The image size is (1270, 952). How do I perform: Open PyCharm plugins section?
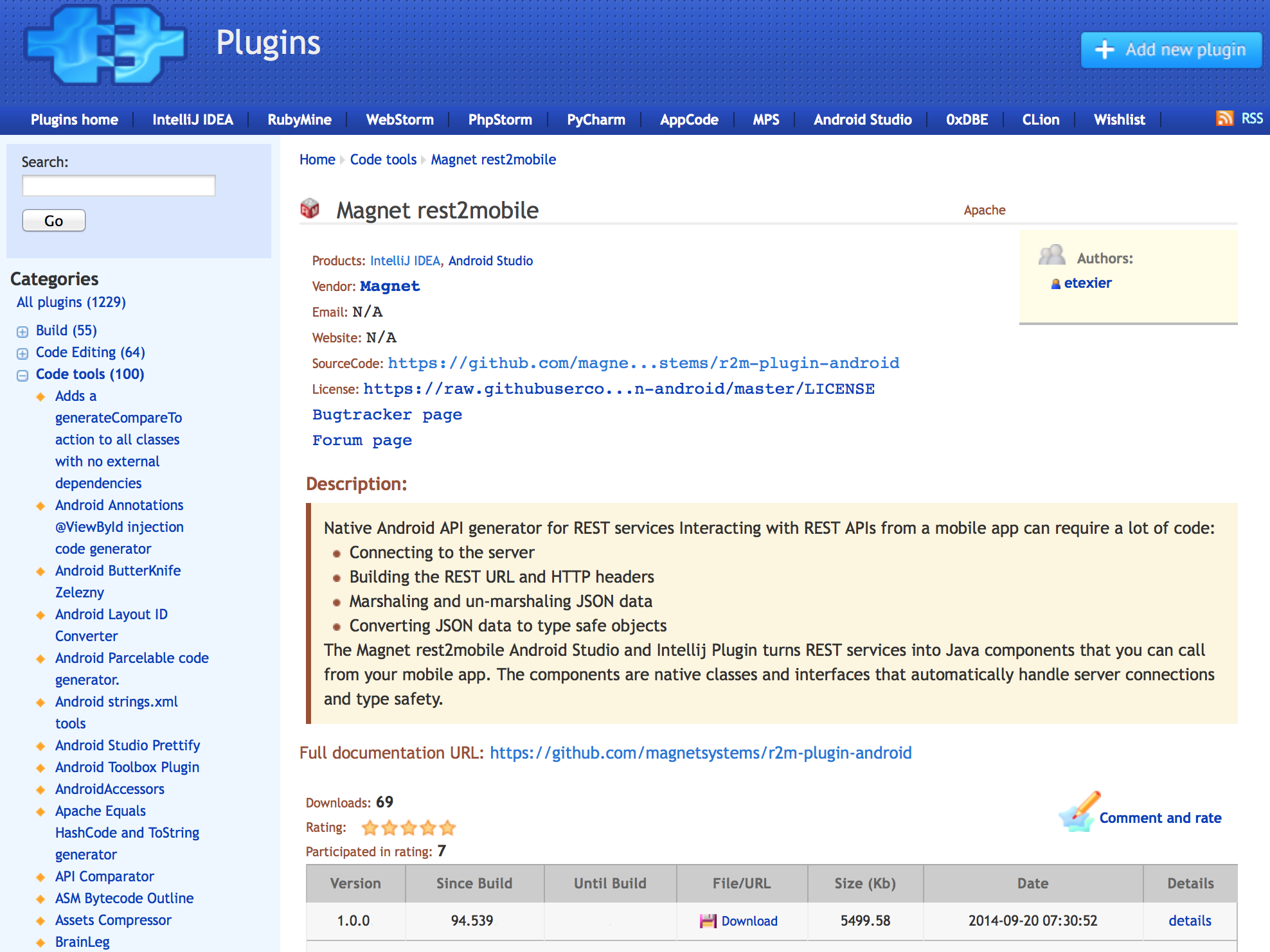[x=596, y=119]
